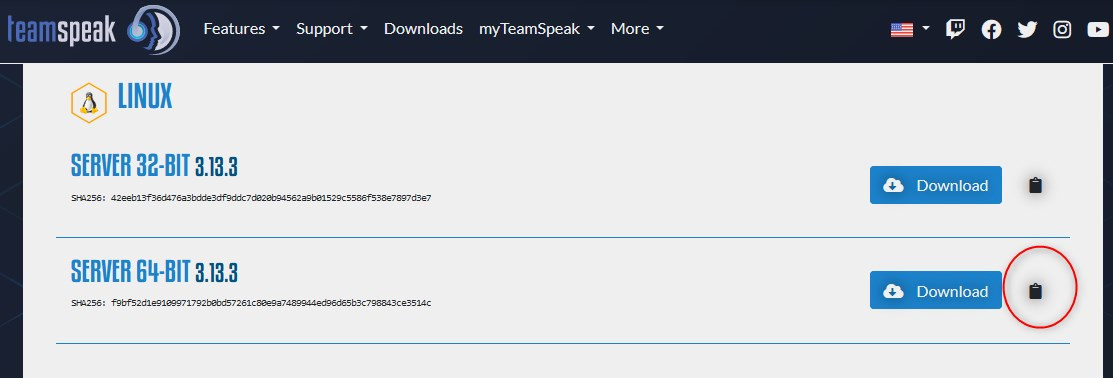Open the language flag dropdown

coord(910,29)
